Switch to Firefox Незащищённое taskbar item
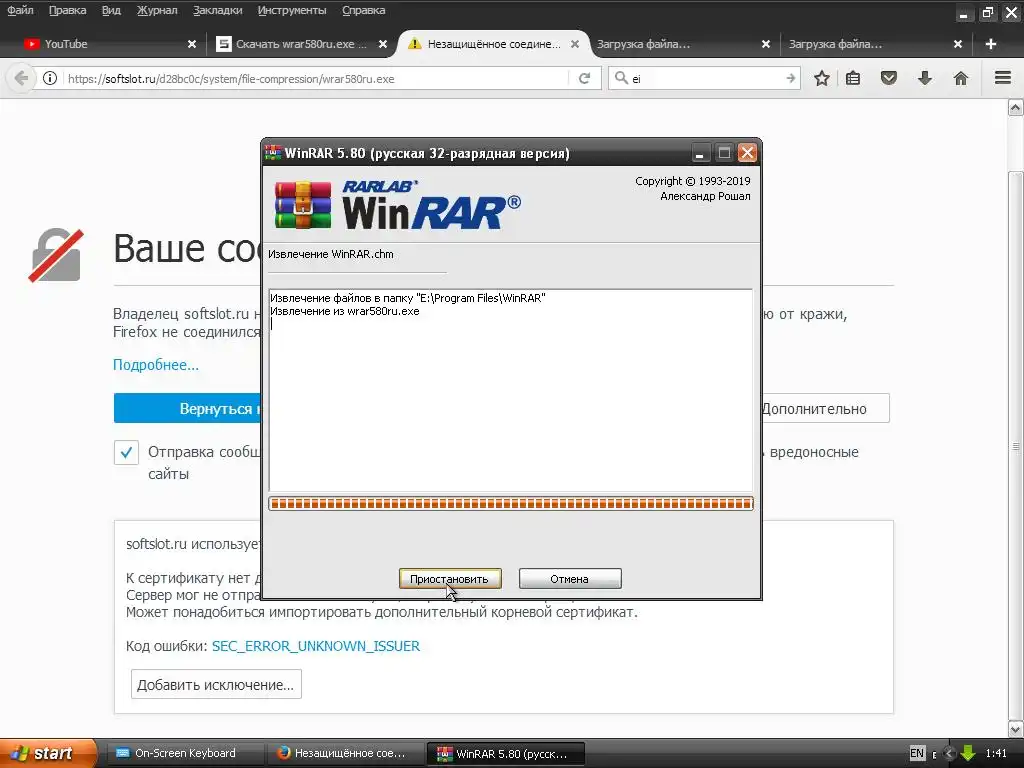The height and width of the screenshot is (768, 1024). 345,753
